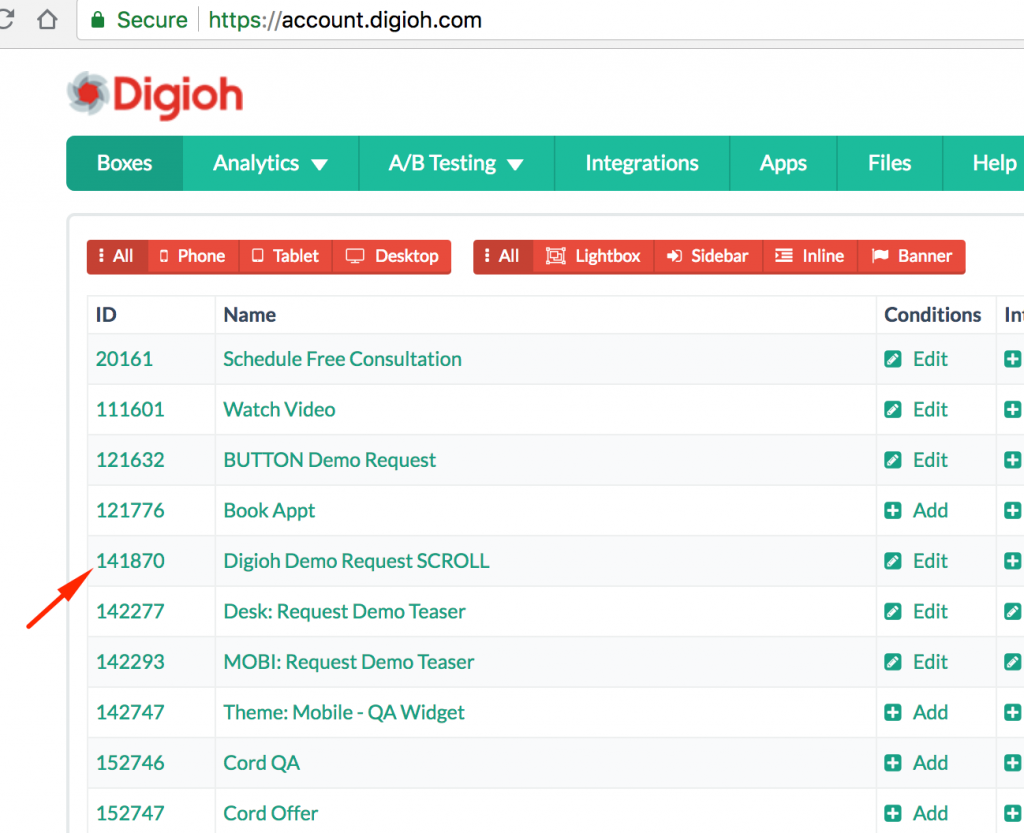The height and width of the screenshot is (833, 1024).
Task: Click edit pencil icon for Schedule Free Consultation
Action: (893, 359)
